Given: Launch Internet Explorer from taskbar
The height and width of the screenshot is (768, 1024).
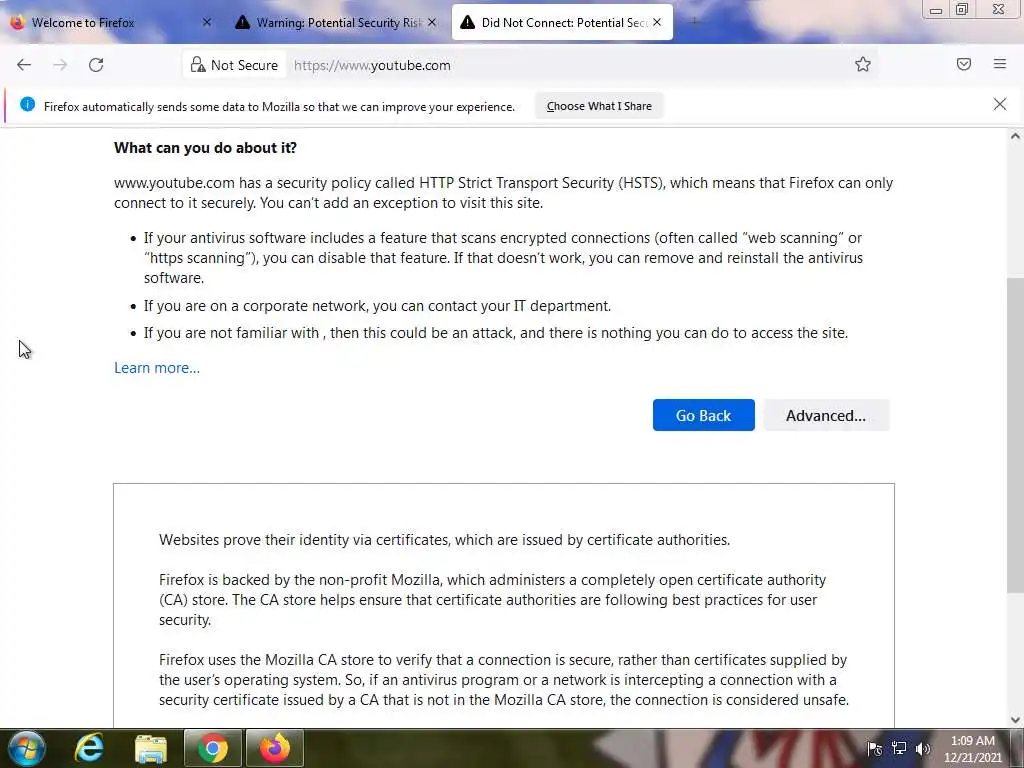Looking at the screenshot, I should click(89, 748).
